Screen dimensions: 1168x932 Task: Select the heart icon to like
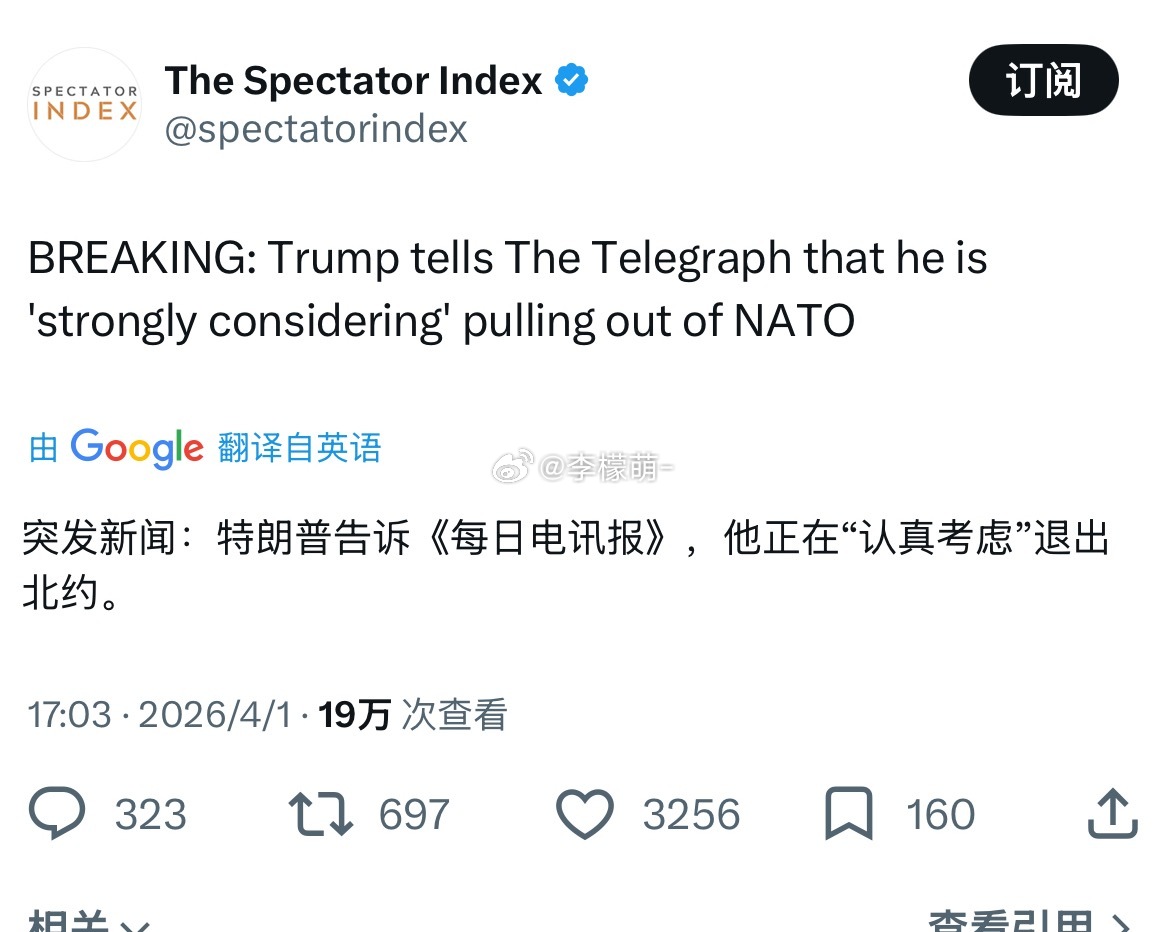click(587, 813)
